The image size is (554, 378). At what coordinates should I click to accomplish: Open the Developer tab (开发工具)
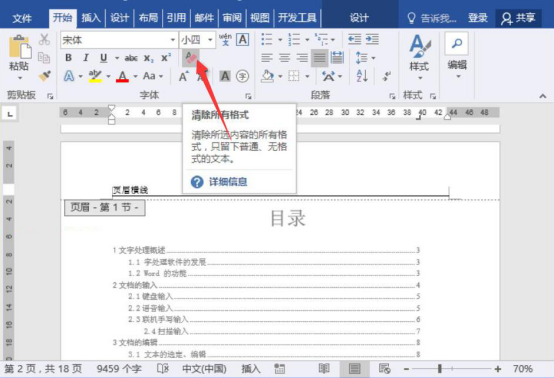297,18
